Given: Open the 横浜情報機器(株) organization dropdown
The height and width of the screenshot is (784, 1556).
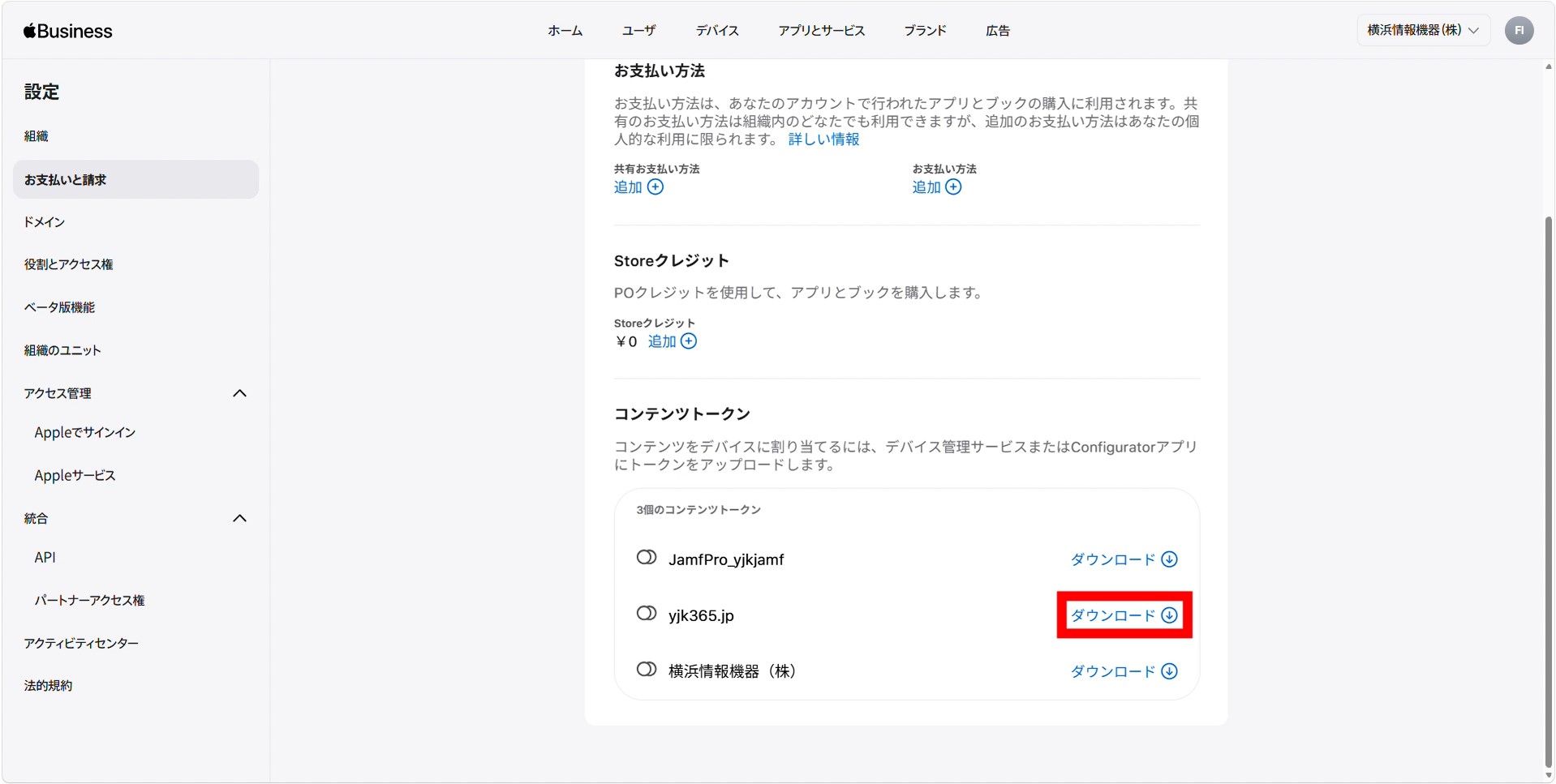Looking at the screenshot, I should (x=1423, y=30).
